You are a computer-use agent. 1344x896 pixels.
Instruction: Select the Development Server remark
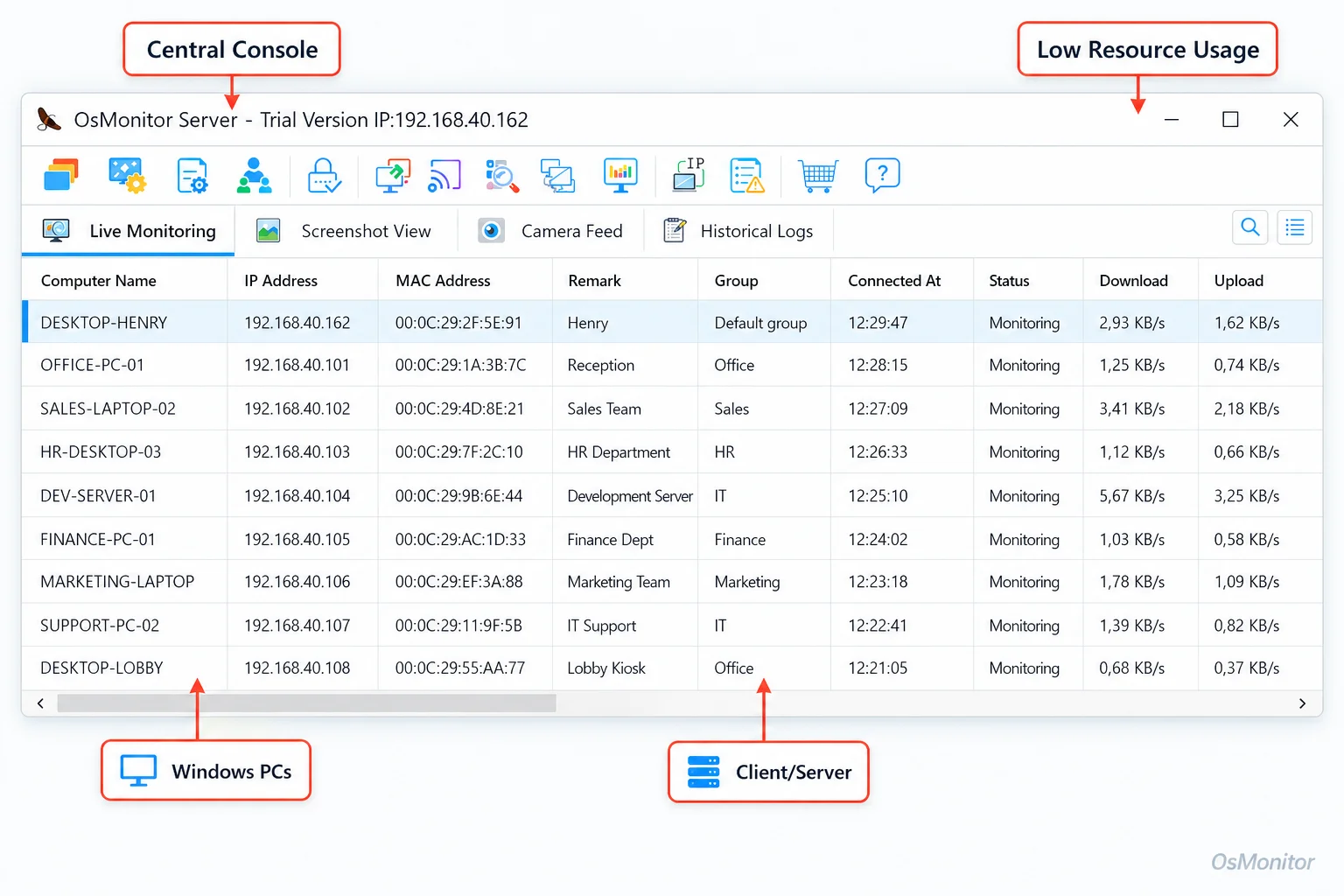[x=630, y=496]
